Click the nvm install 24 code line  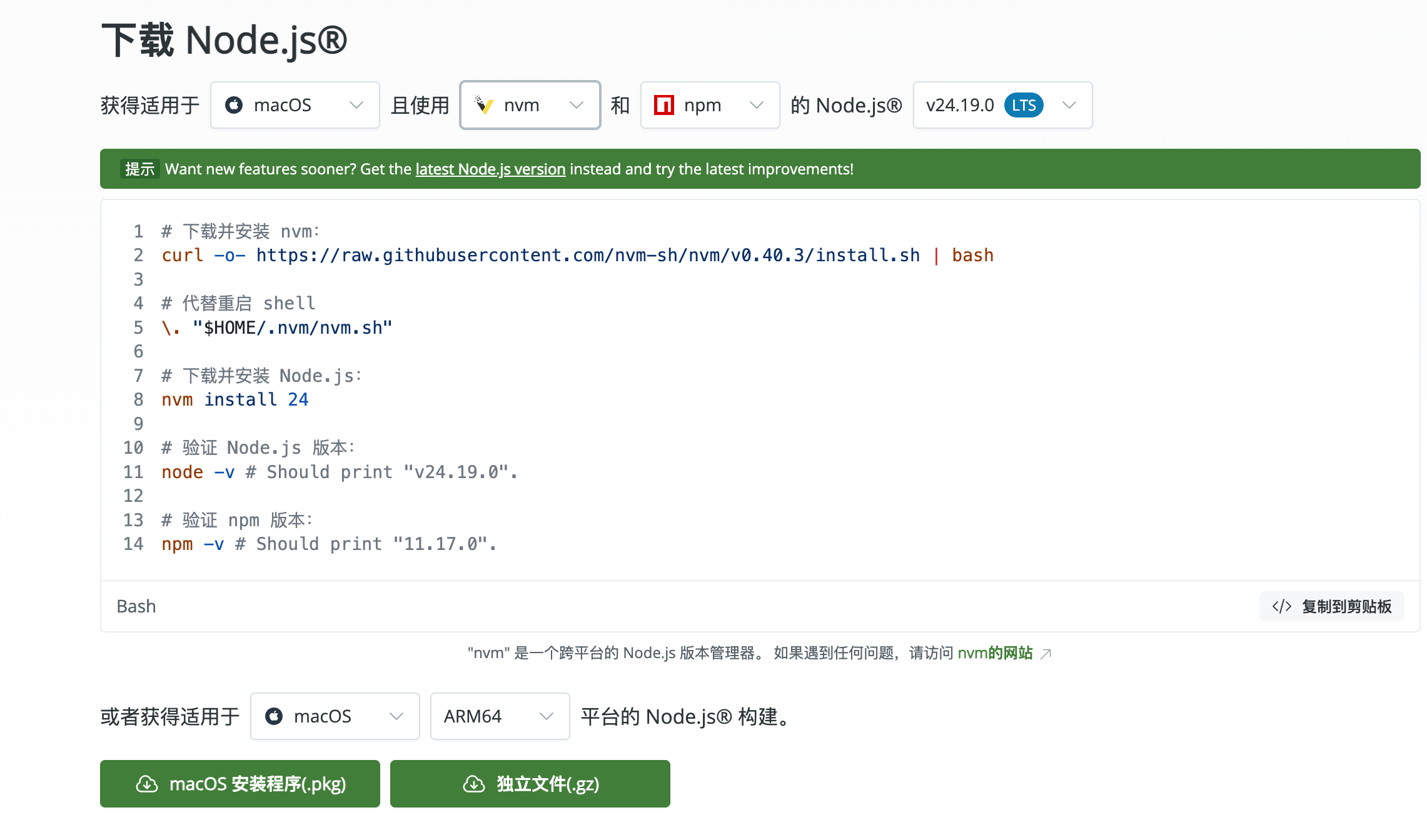(x=235, y=400)
